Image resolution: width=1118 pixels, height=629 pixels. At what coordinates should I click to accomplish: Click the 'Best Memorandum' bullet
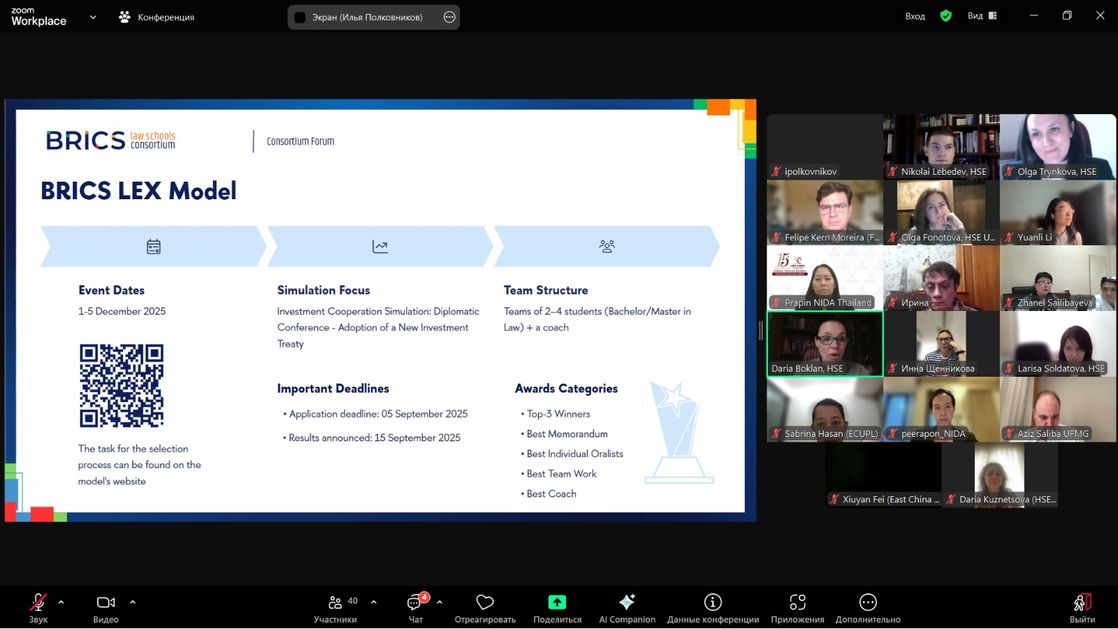[x=567, y=434]
